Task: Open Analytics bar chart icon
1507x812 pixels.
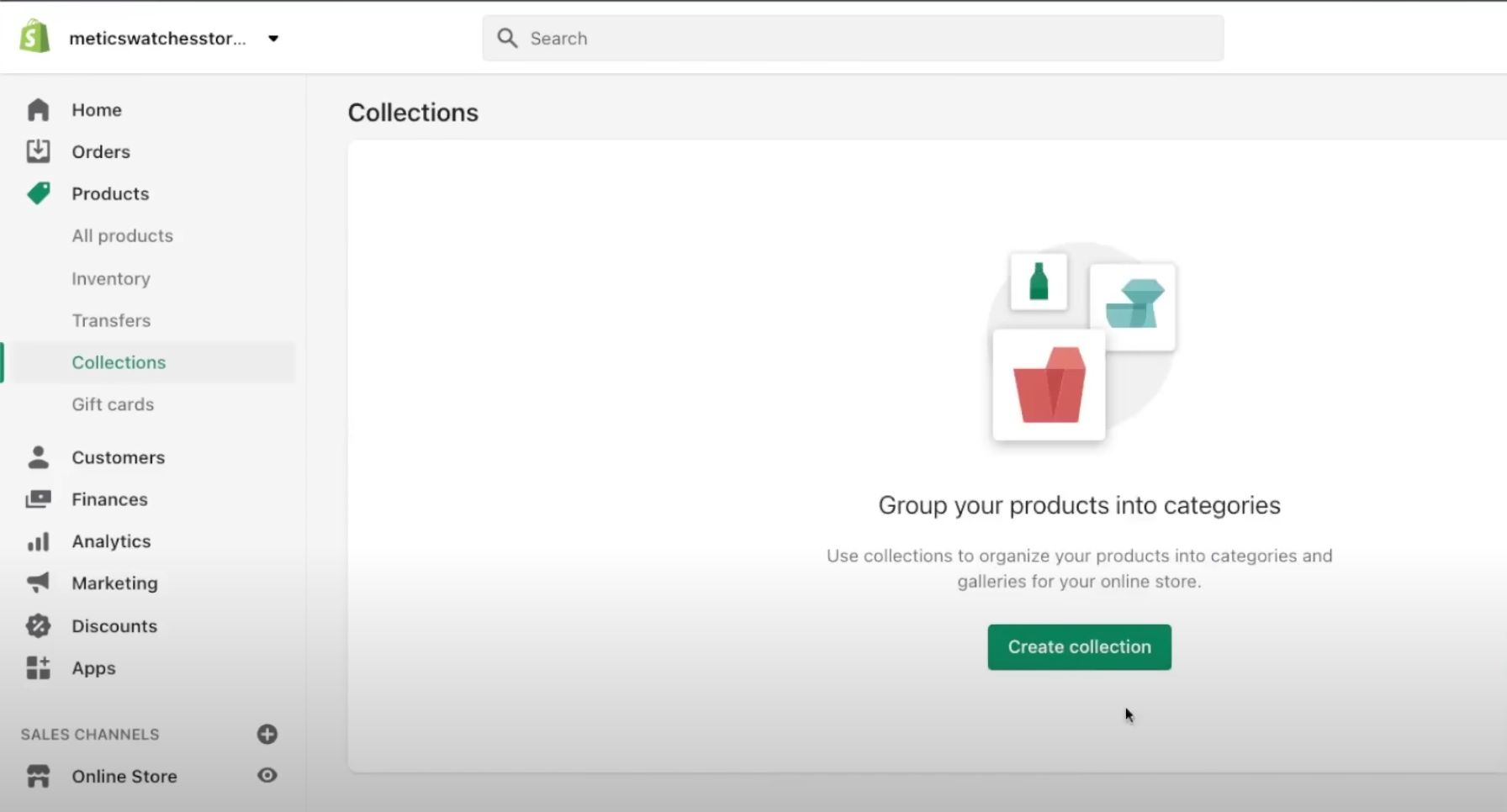Action: click(x=38, y=541)
